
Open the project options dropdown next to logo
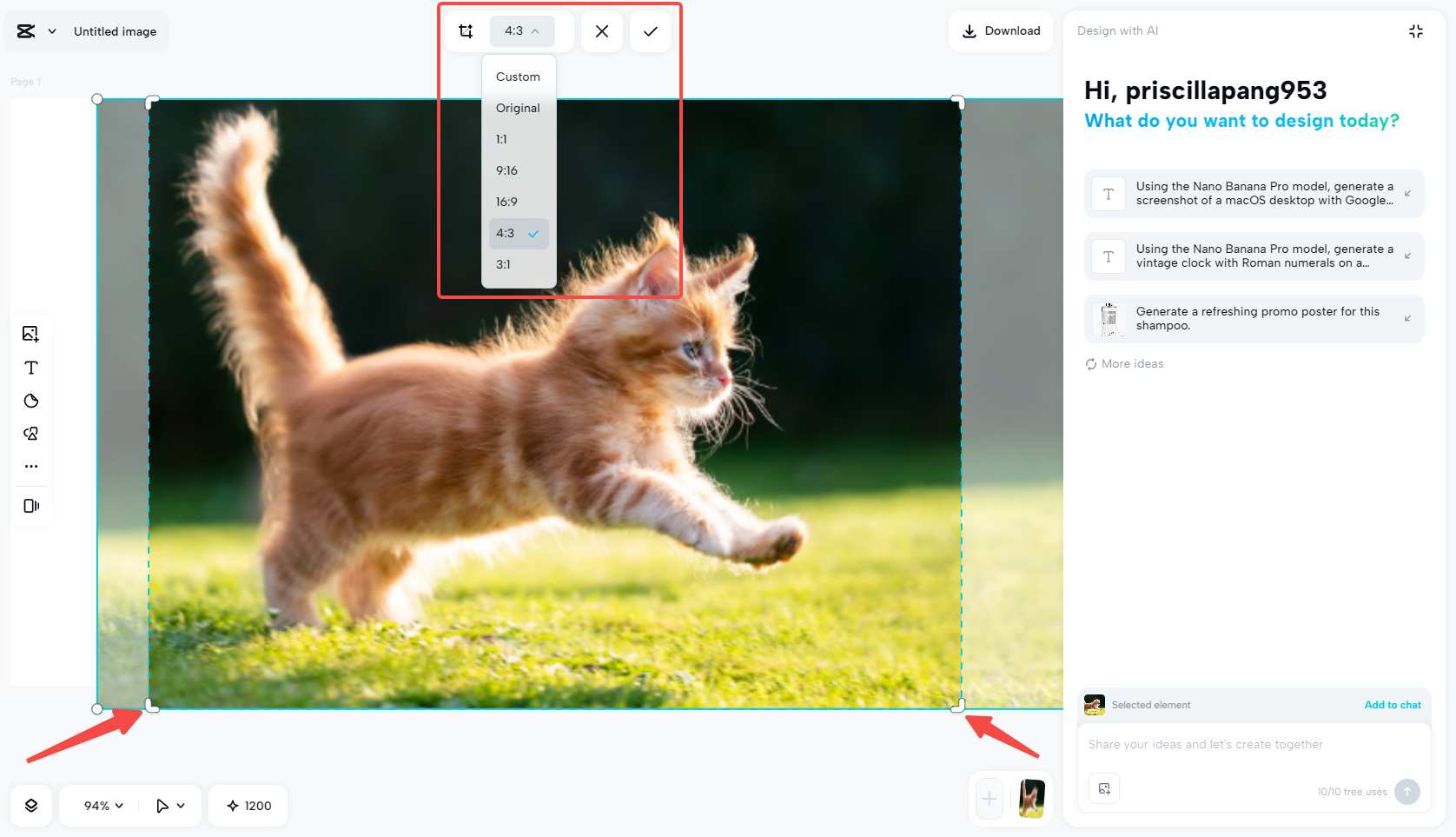51,30
